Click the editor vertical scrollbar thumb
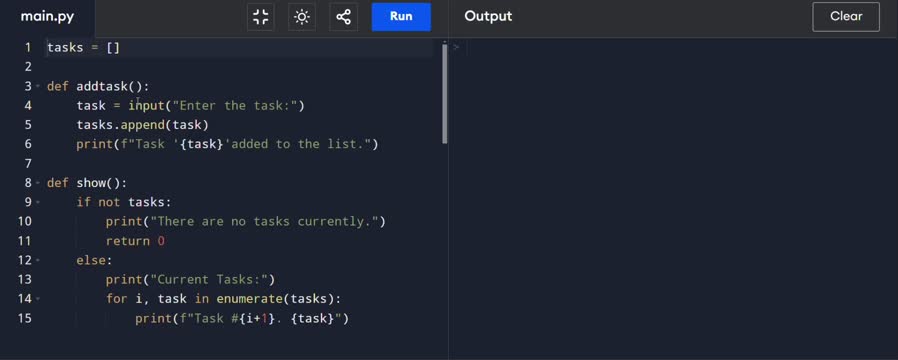The width and height of the screenshot is (898, 360). point(444,94)
